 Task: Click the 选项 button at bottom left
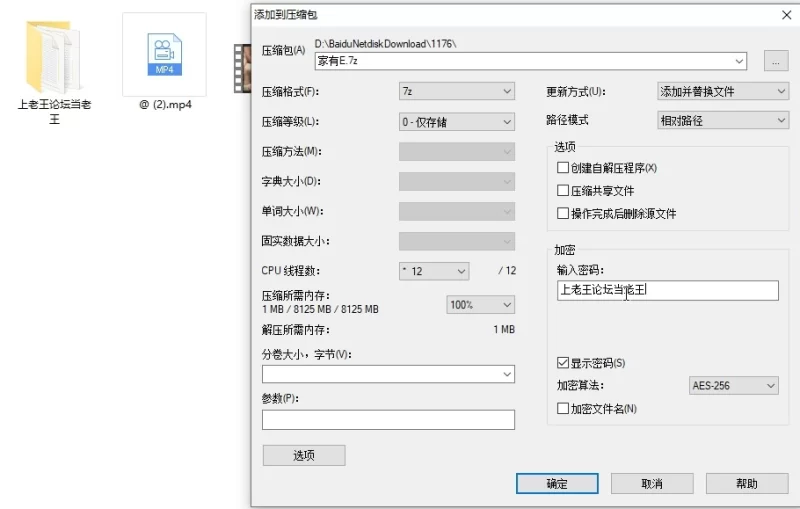pyautogui.click(x=304, y=455)
